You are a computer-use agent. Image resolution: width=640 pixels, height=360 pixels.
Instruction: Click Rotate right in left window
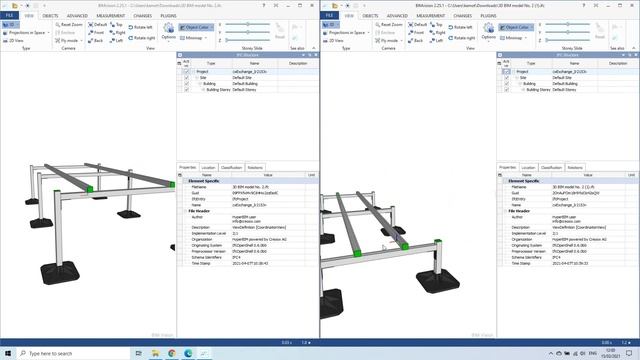(x=141, y=38)
